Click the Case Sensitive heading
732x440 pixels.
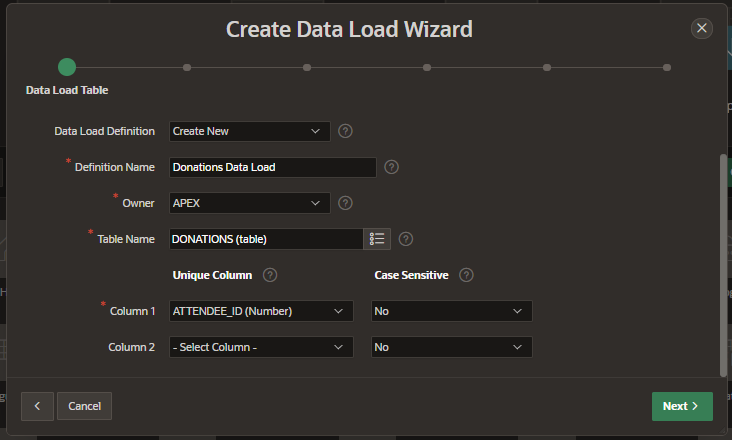point(411,275)
